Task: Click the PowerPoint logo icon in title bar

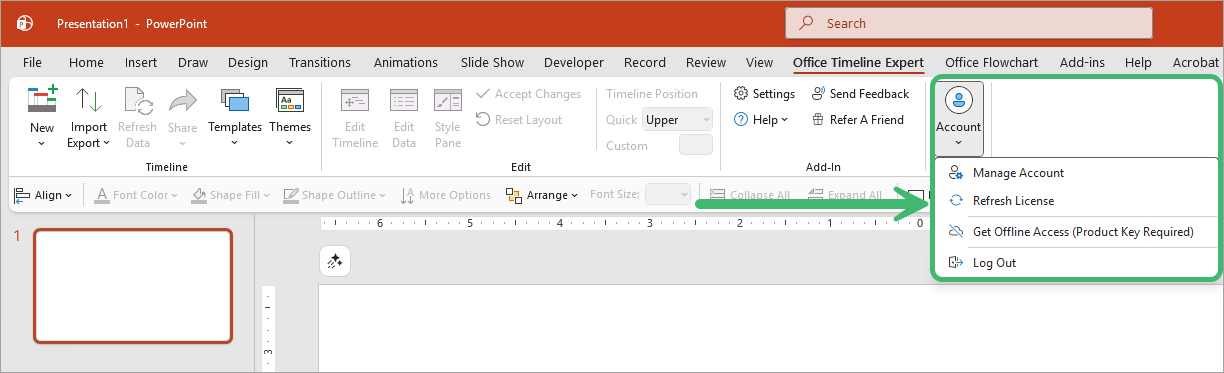Action: (24, 23)
